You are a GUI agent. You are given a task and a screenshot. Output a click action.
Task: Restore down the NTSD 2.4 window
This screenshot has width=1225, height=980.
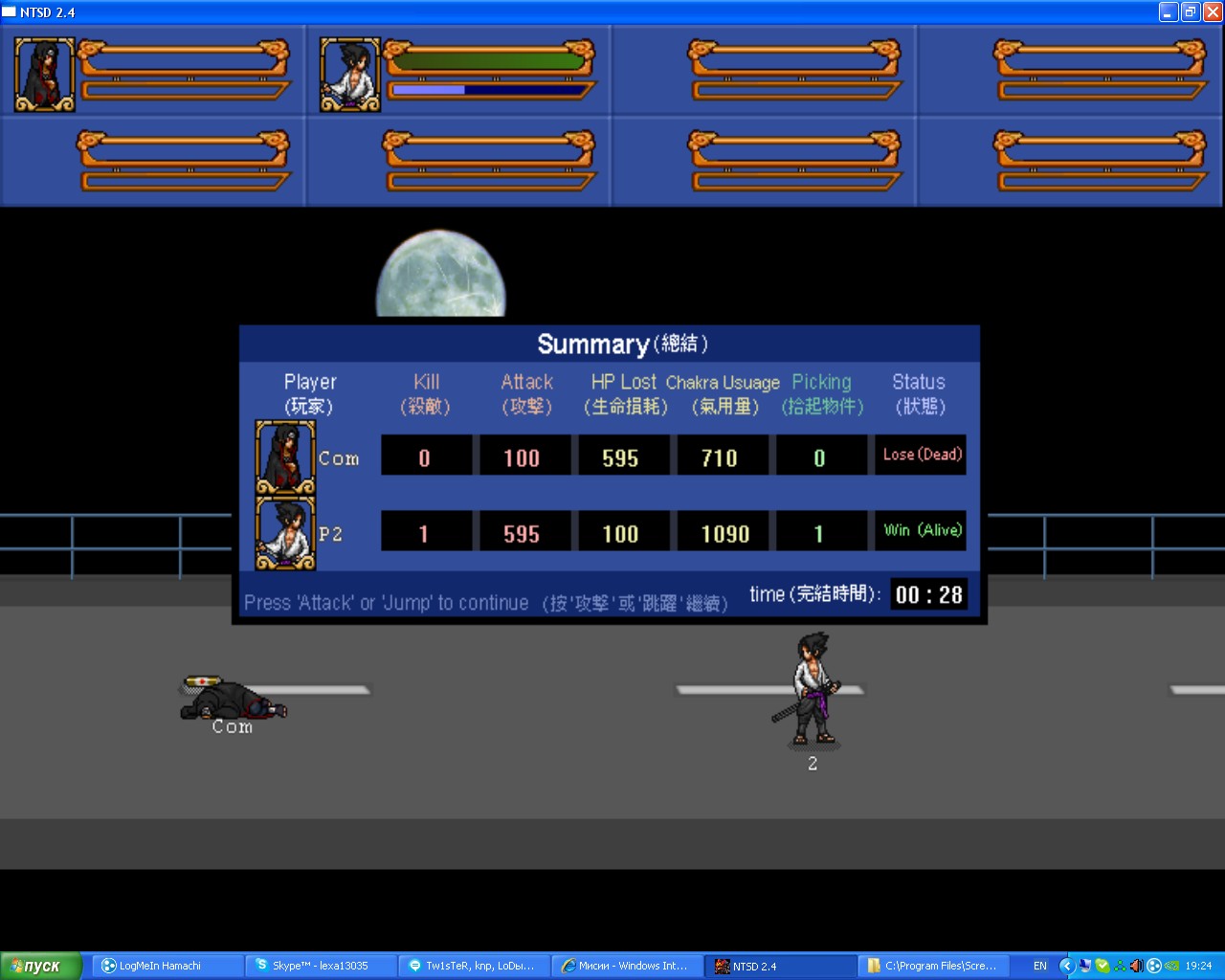[1191, 12]
